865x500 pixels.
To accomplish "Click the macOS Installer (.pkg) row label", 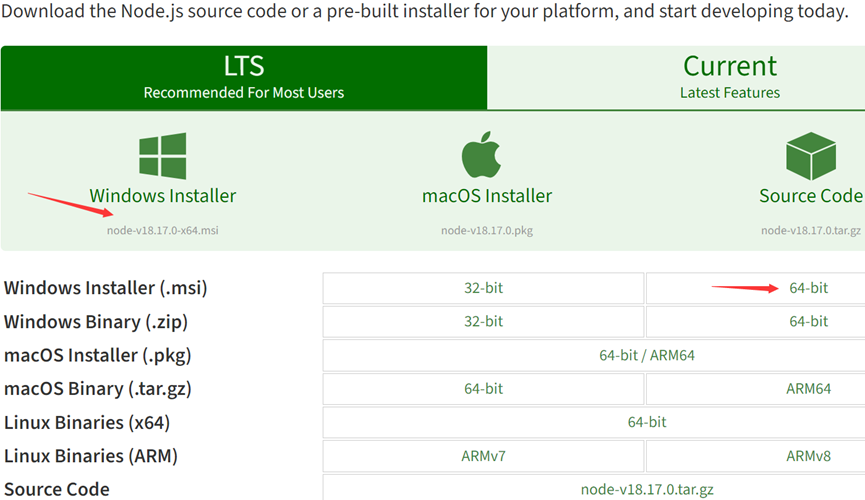I will (x=98, y=355).
